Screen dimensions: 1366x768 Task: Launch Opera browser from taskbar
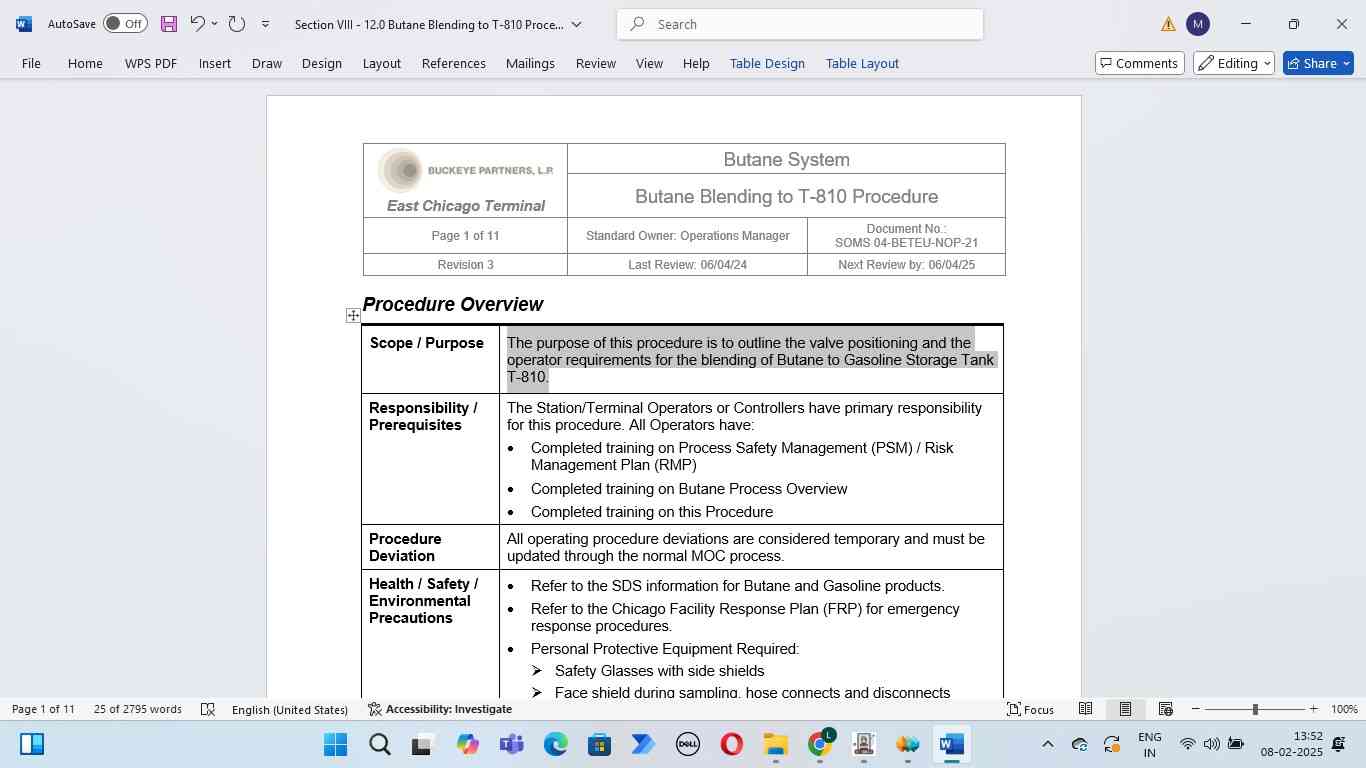tap(731, 744)
